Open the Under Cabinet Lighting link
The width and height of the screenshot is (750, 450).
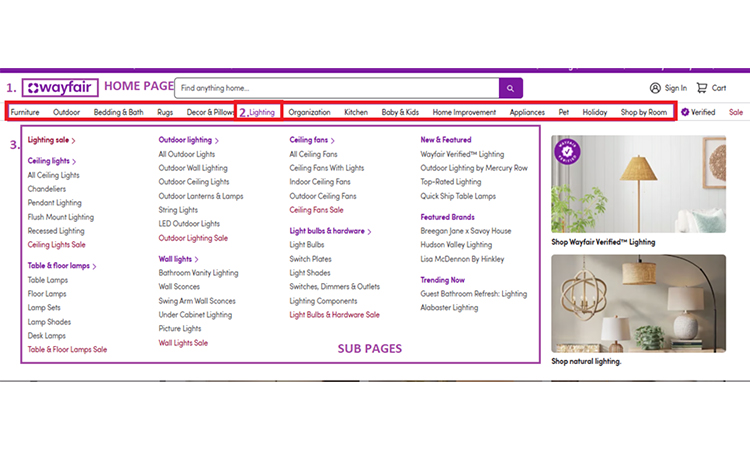(195, 314)
